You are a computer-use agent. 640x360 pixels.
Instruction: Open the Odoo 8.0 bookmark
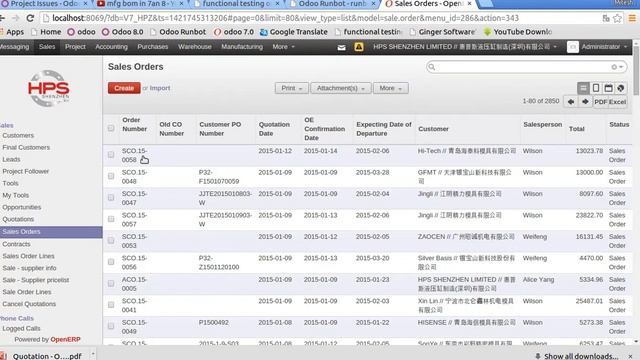pyautogui.click(x=122, y=32)
